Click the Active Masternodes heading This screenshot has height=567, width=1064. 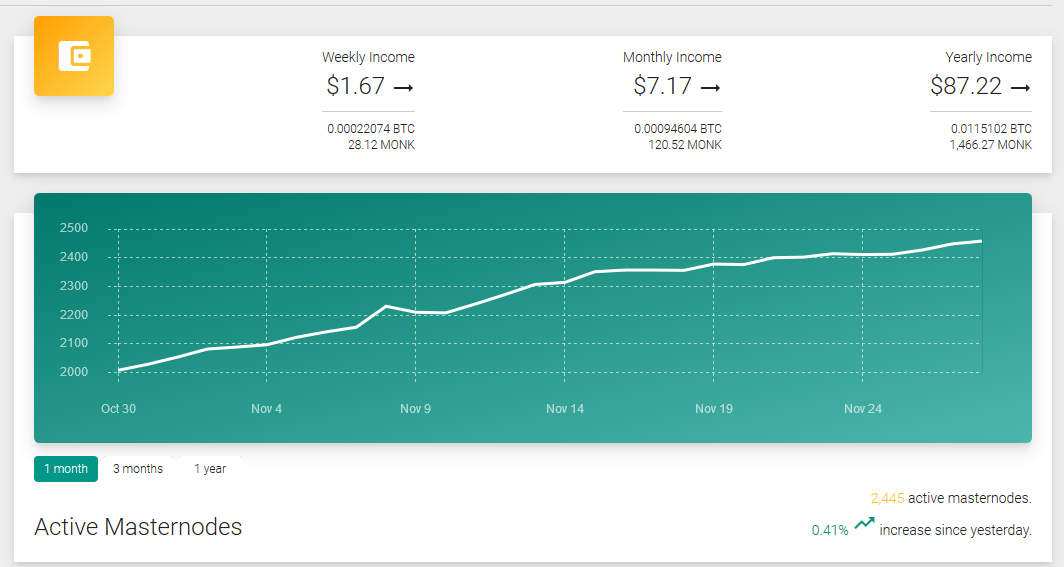coord(138,527)
